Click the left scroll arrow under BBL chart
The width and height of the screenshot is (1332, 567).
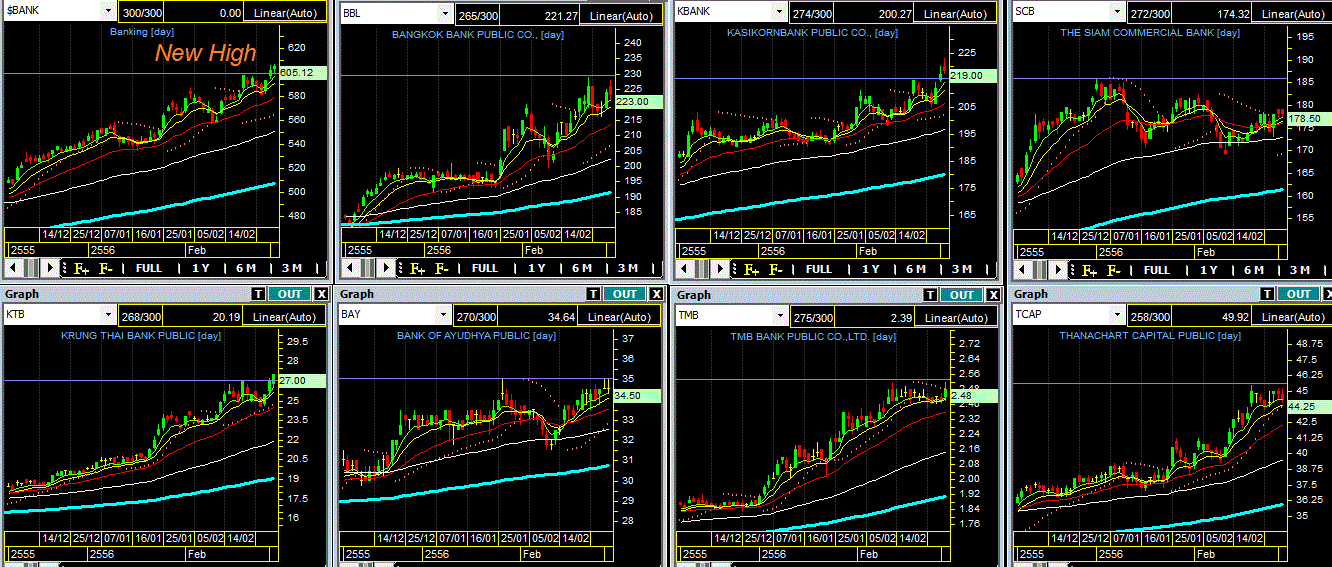click(x=349, y=268)
